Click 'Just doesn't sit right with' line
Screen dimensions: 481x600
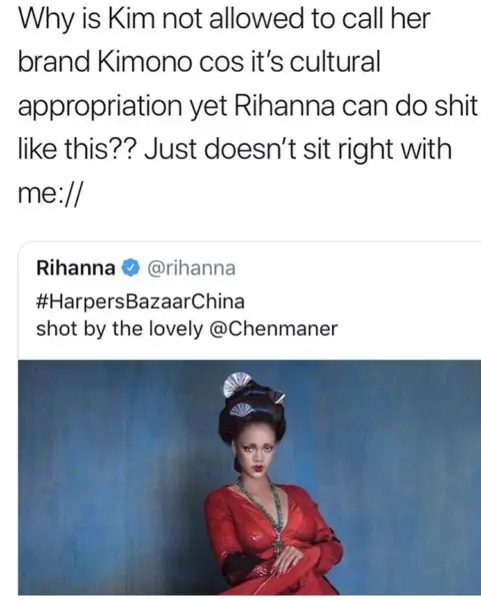click(298, 149)
